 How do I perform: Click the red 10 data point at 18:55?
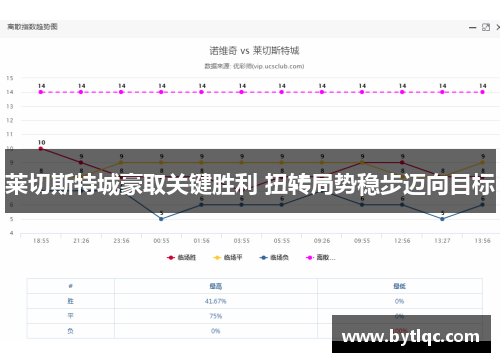[41, 148]
